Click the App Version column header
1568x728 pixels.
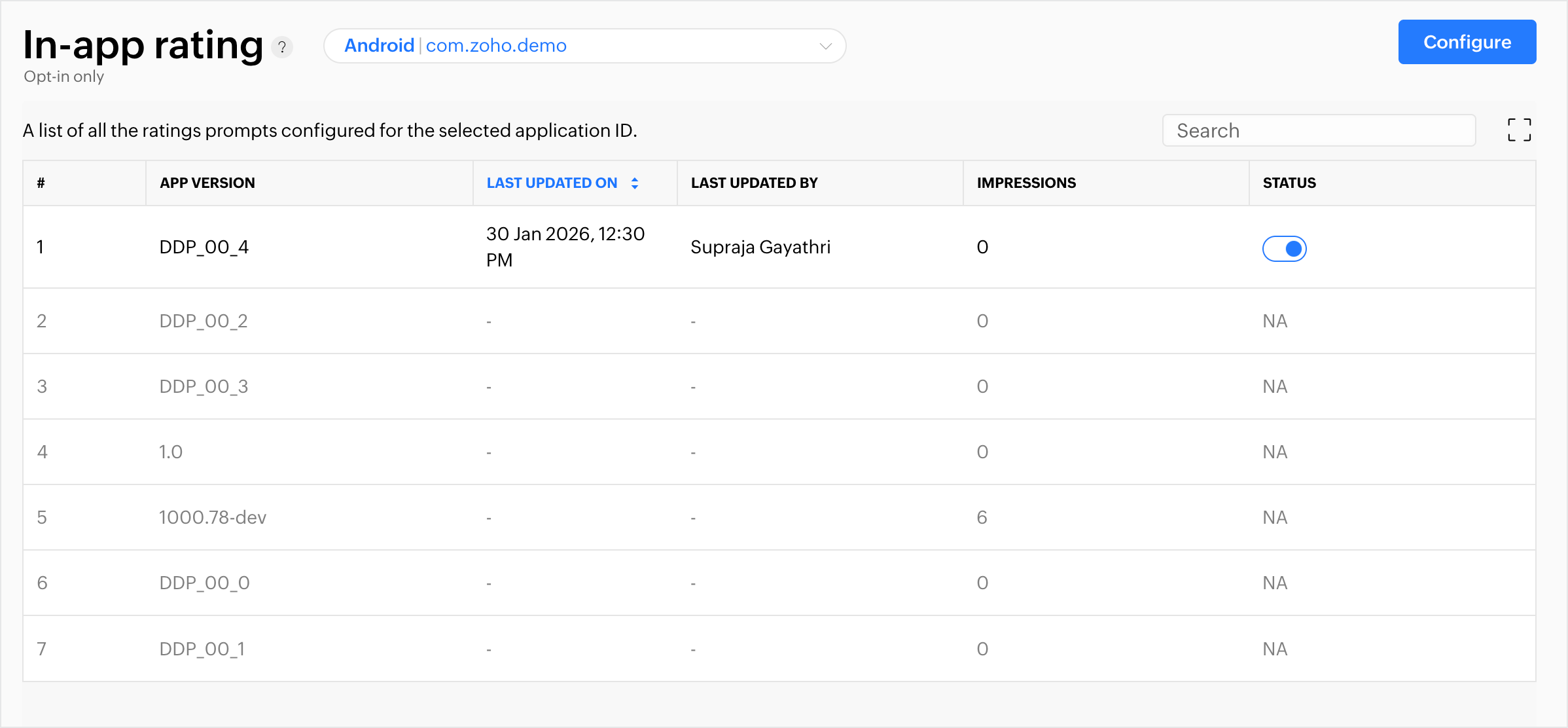click(207, 183)
